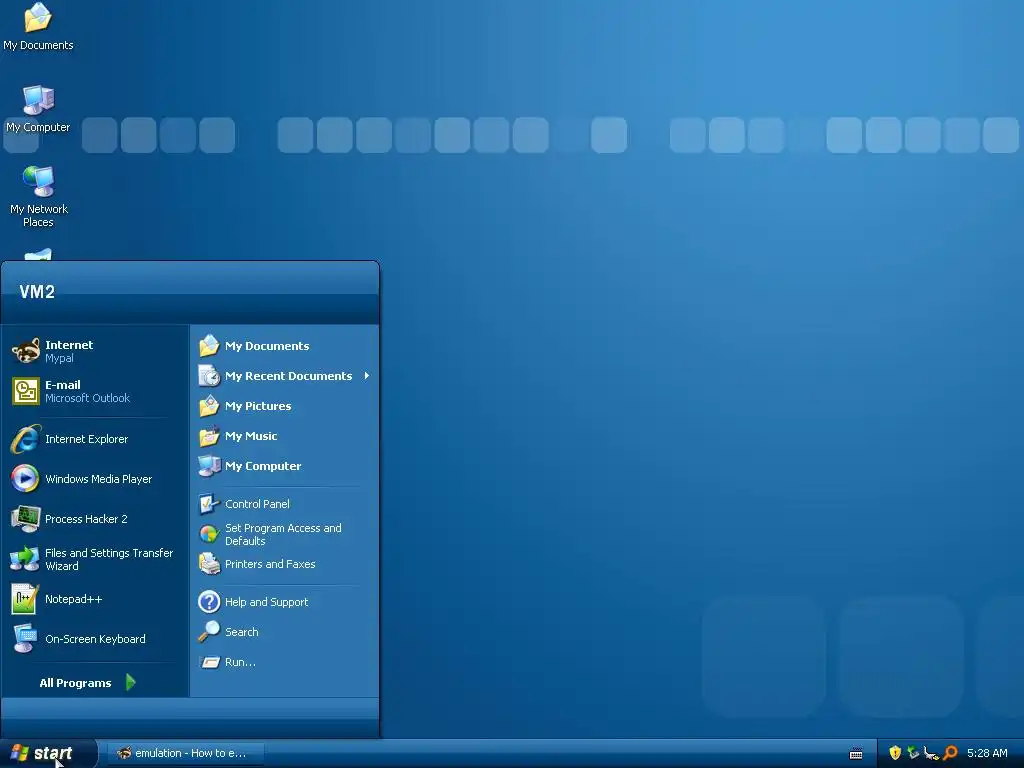Click the 5:28 AM clock

[x=987, y=753]
